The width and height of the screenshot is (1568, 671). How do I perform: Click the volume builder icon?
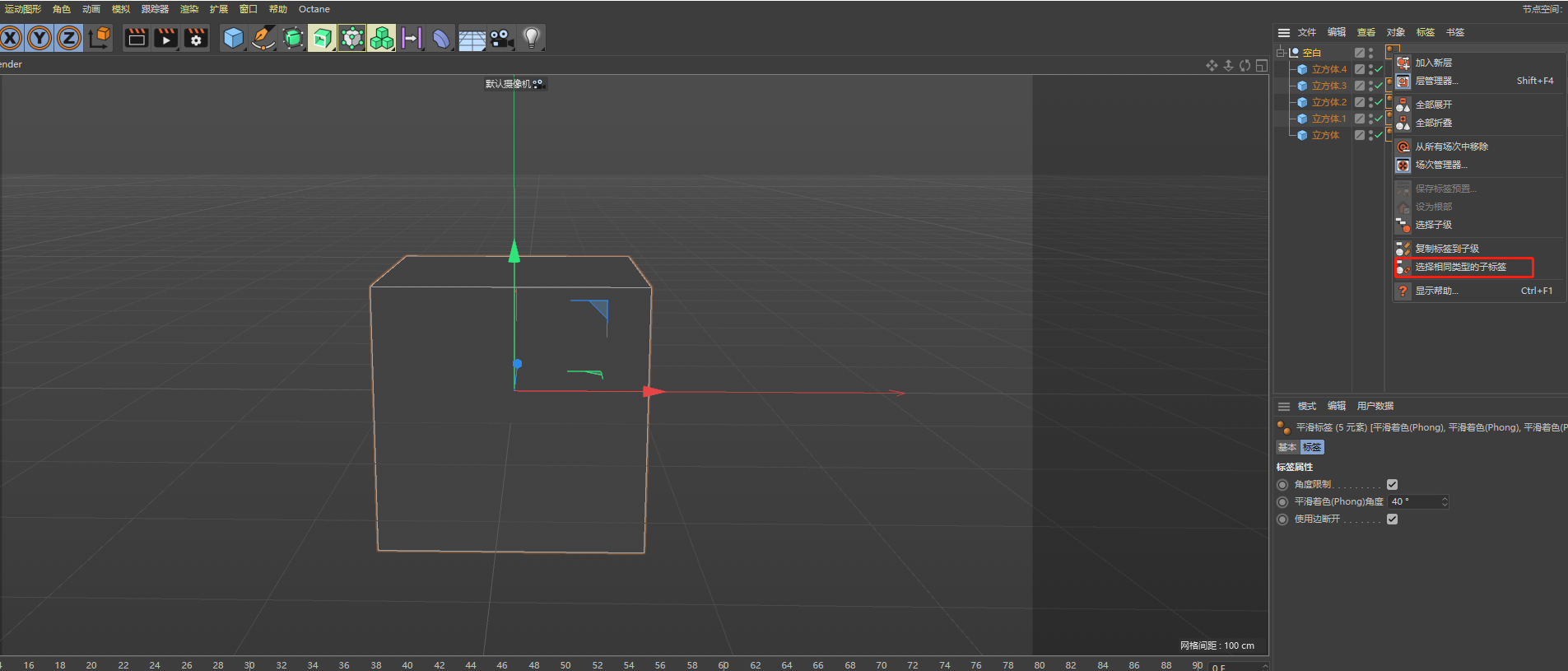(x=351, y=38)
